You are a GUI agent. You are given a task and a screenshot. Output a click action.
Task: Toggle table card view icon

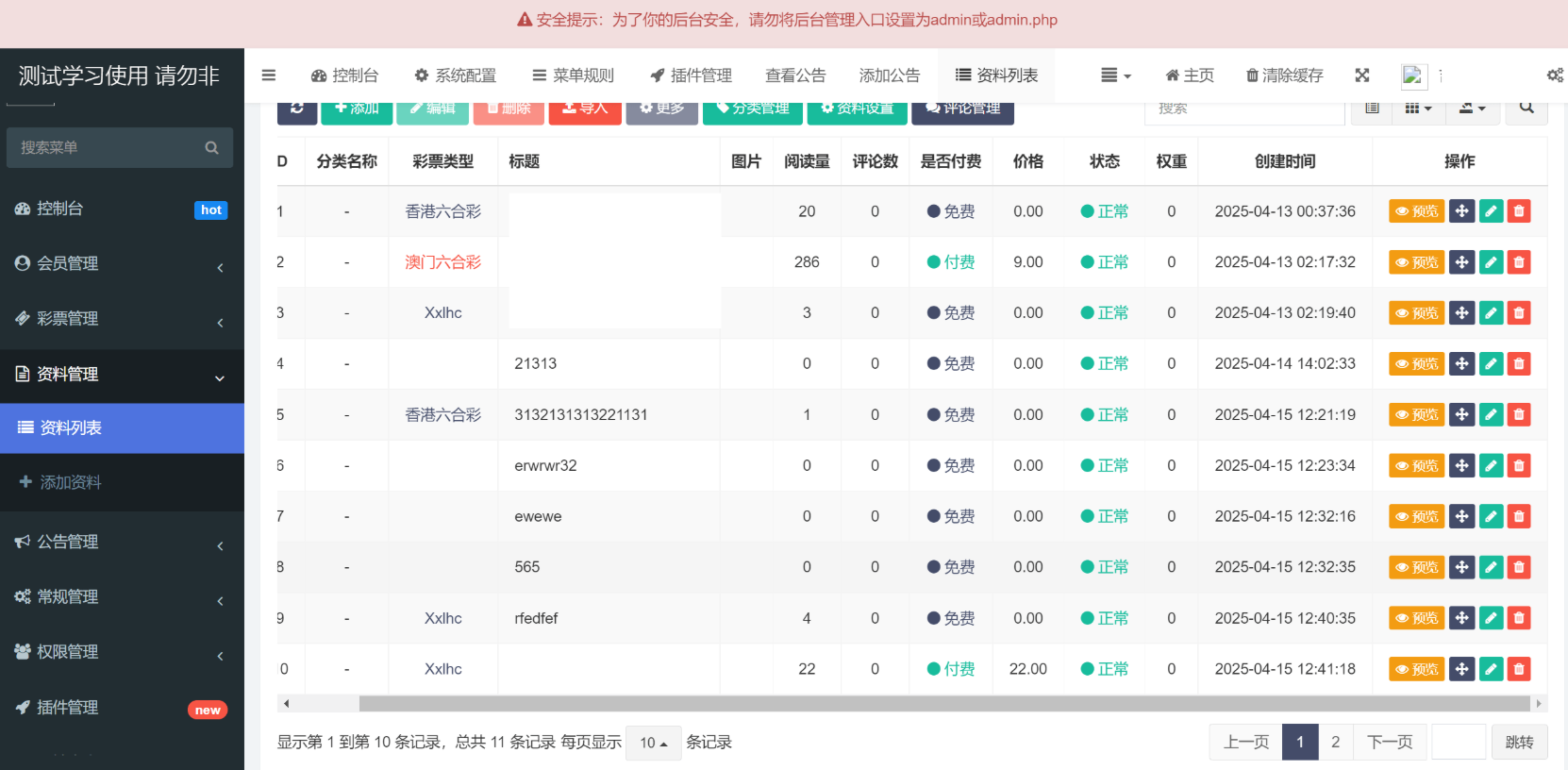click(x=1373, y=109)
